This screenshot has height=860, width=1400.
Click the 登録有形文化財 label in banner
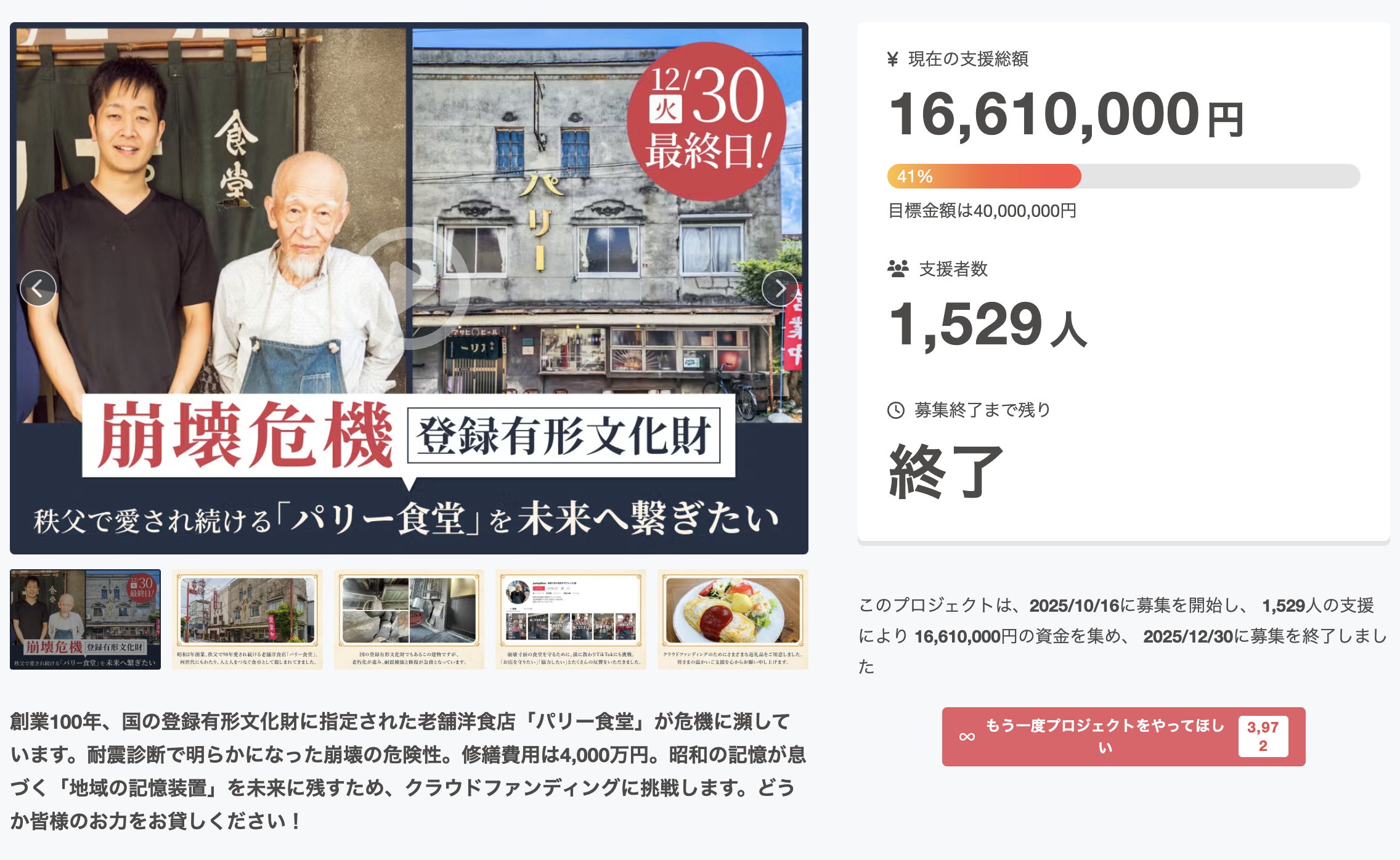(564, 436)
